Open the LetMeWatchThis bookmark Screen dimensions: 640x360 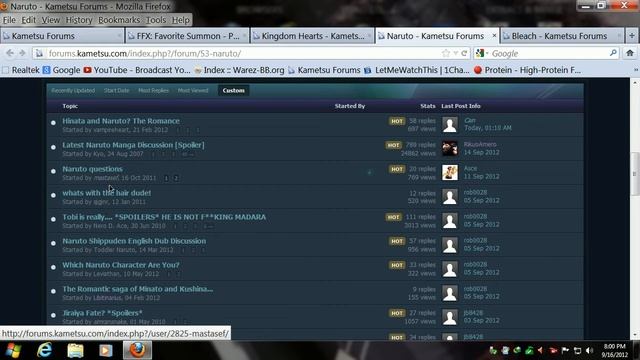(x=417, y=70)
